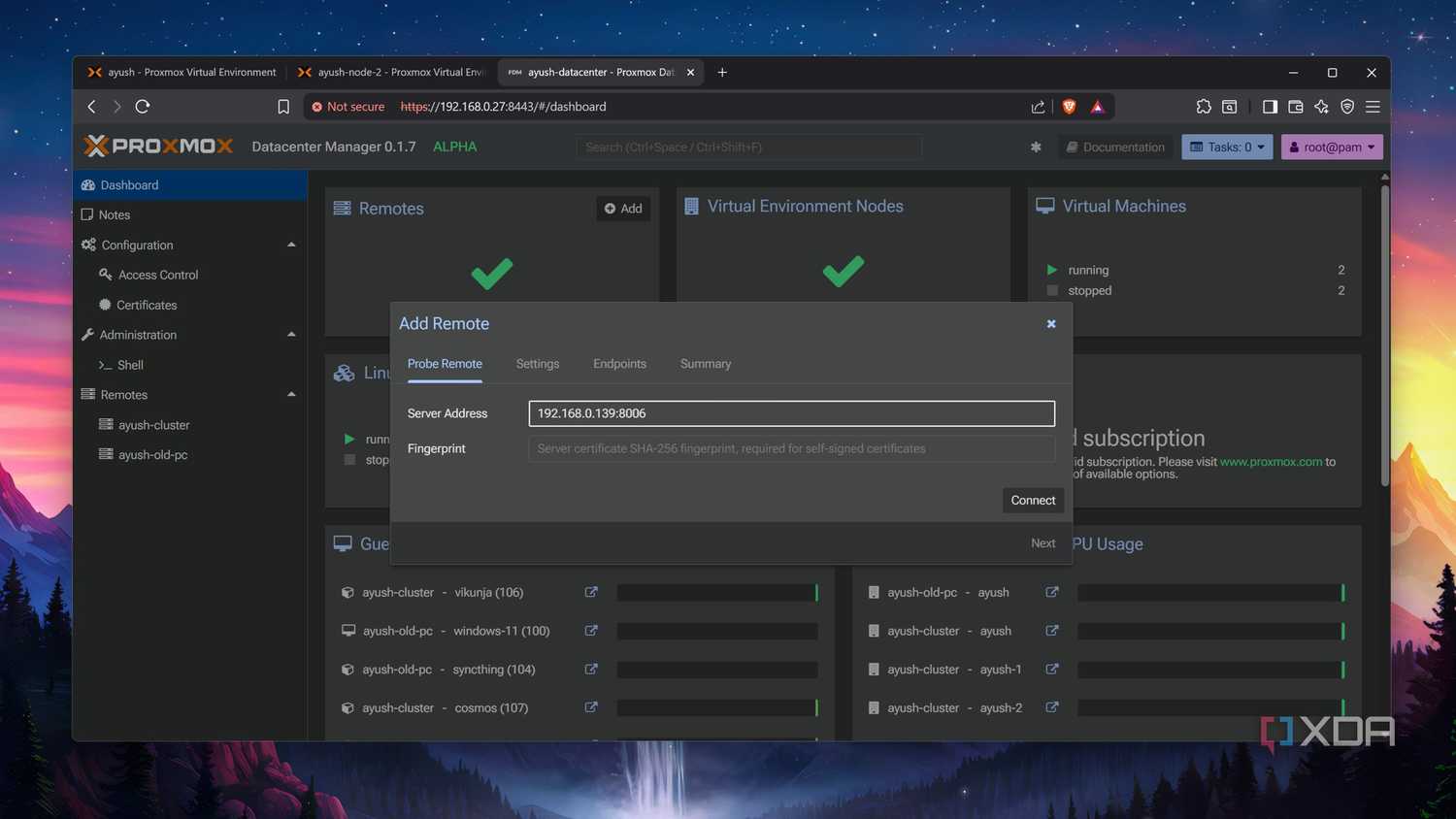The height and width of the screenshot is (819, 1456).
Task: Open Shell under Administration
Action: 190,366
